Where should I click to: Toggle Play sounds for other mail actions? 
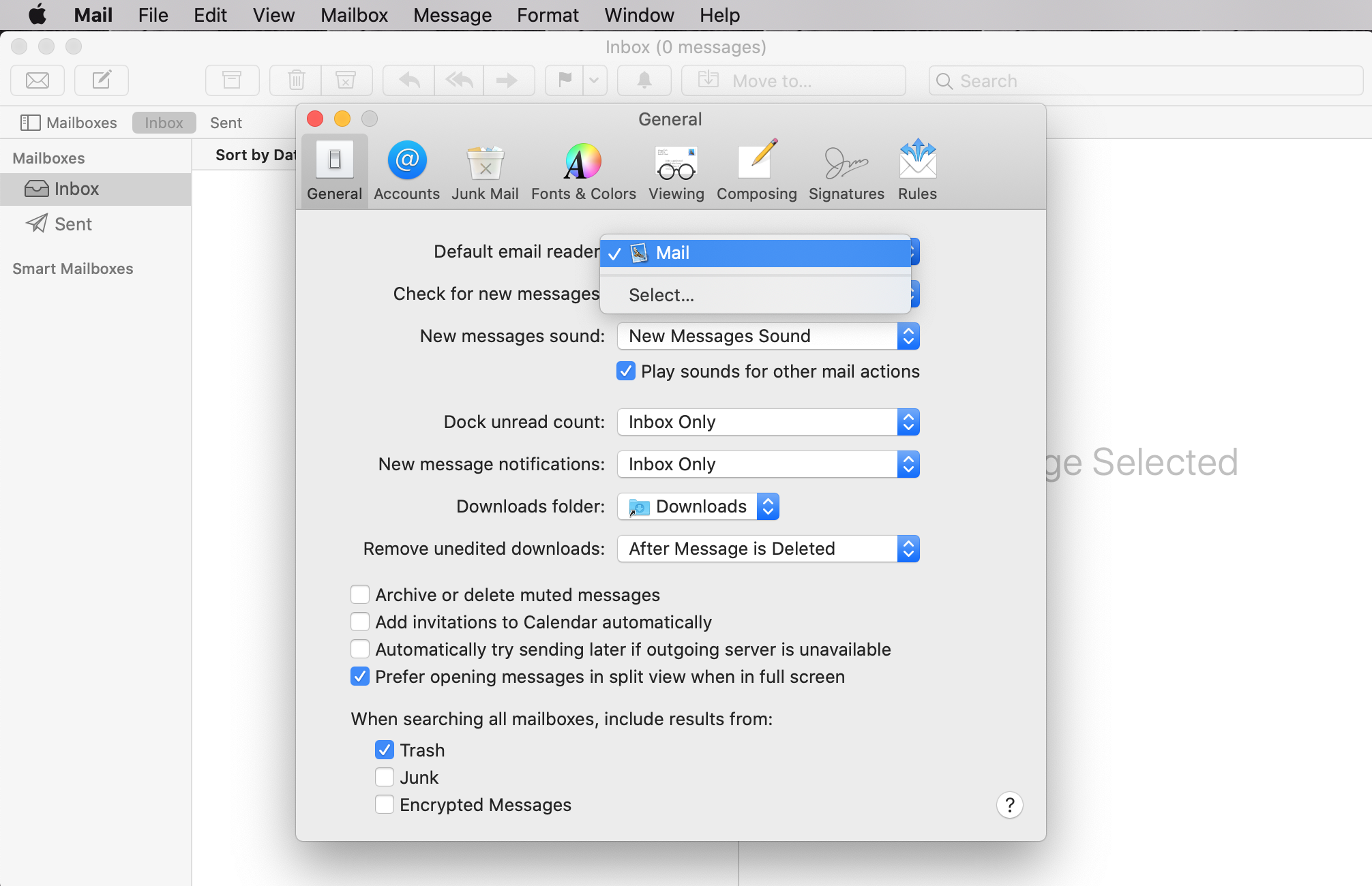[x=626, y=371]
